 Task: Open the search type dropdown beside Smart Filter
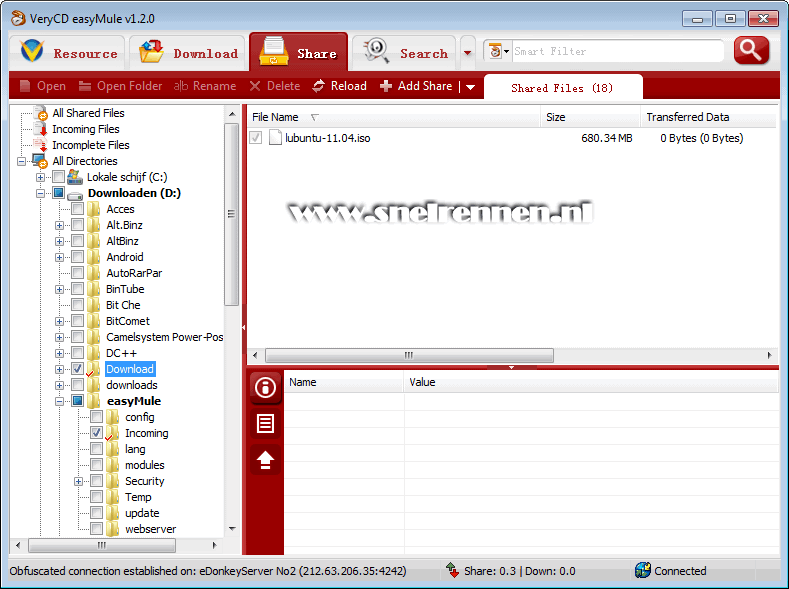(499, 51)
